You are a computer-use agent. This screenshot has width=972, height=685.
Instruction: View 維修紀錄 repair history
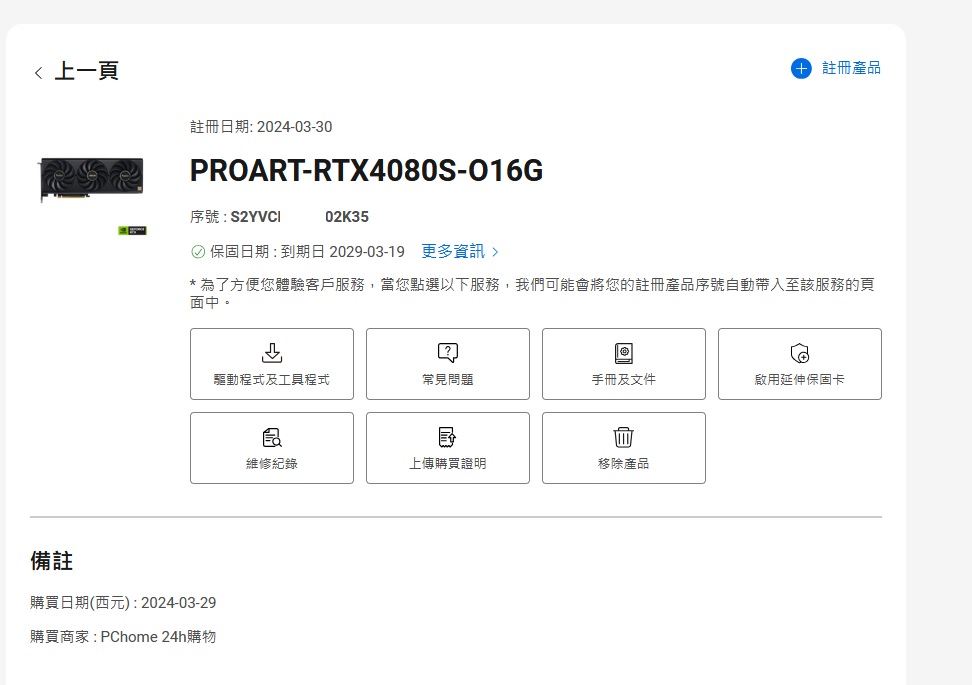click(x=272, y=448)
